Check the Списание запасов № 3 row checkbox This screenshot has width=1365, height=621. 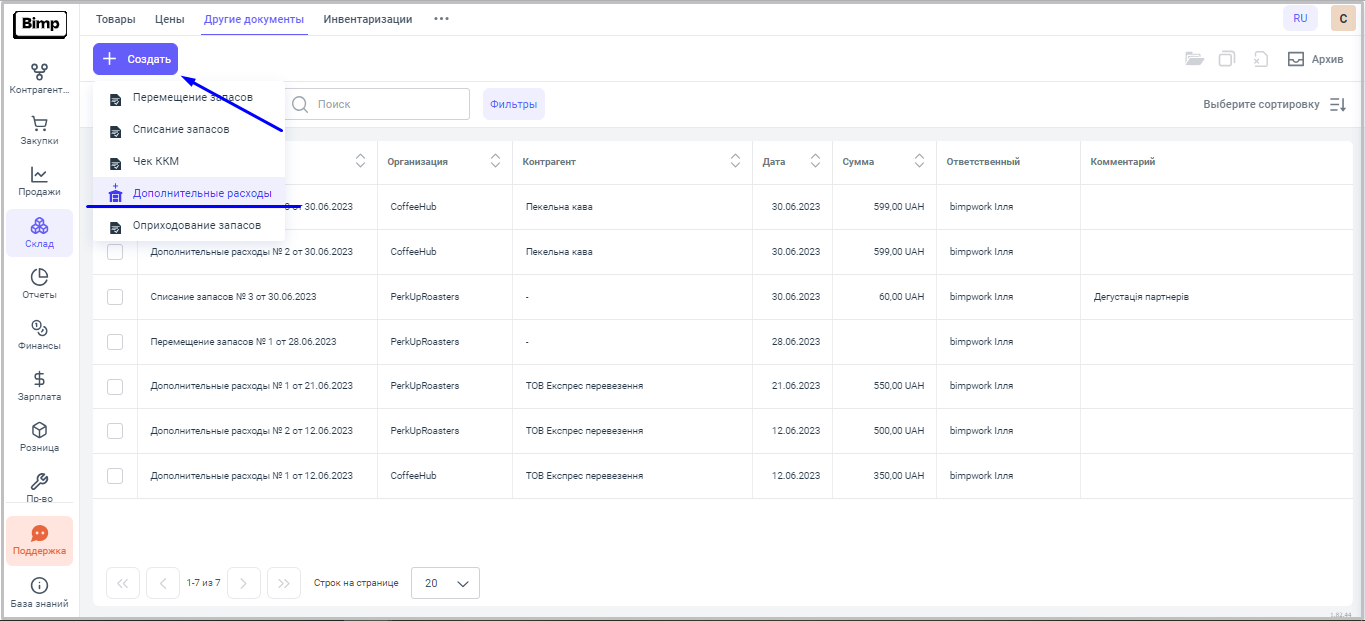[x=115, y=297]
